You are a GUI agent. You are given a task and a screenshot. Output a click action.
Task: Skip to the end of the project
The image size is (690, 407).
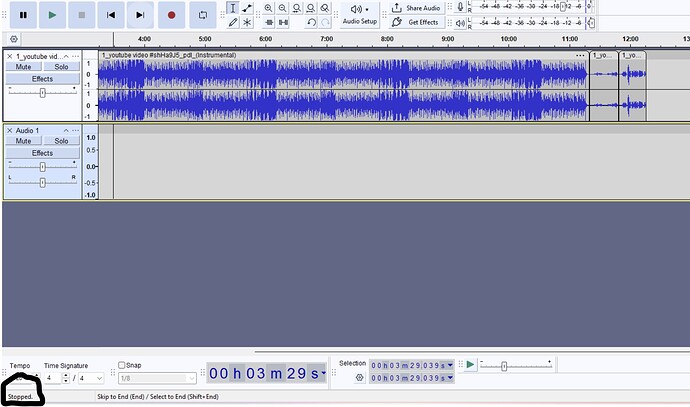140,15
